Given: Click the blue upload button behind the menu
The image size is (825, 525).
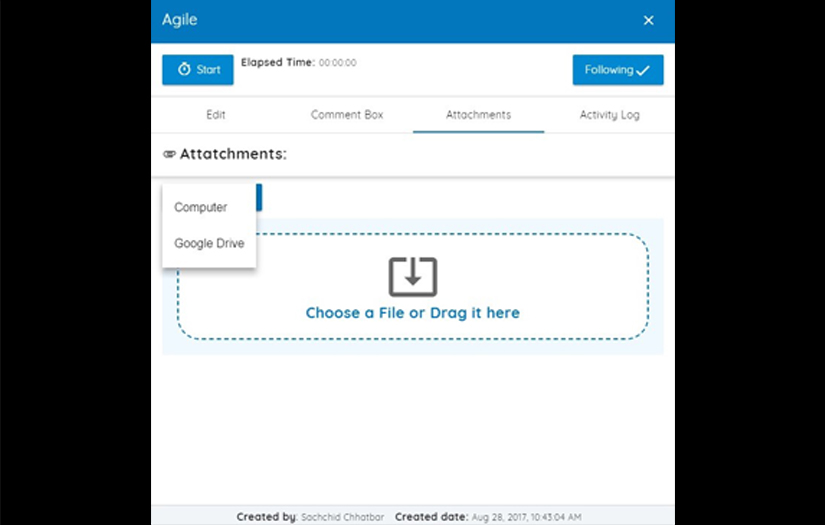Looking at the screenshot, I should pyautogui.click(x=259, y=197).
